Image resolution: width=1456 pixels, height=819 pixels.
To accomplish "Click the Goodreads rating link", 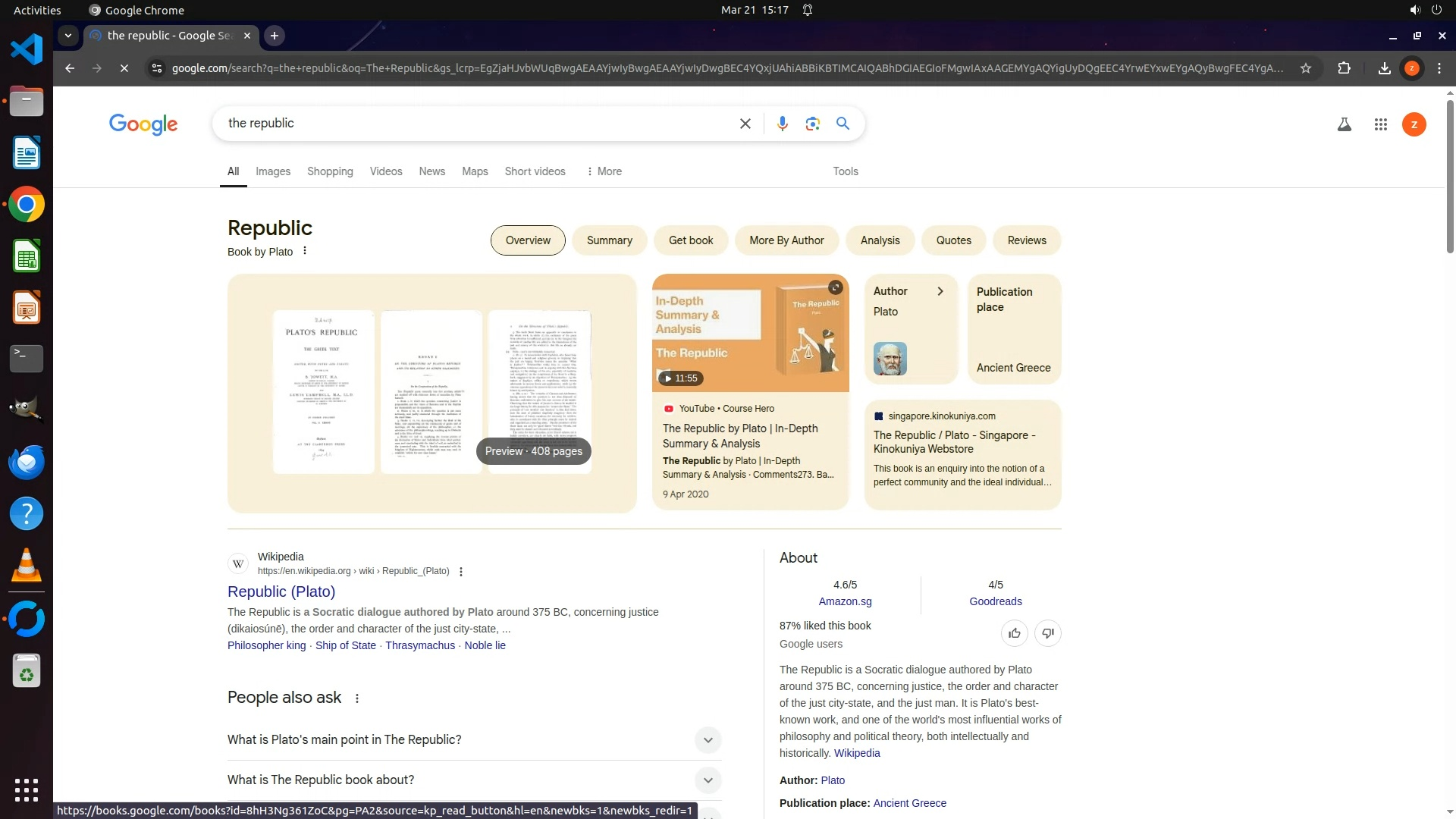I will point(995,601).
